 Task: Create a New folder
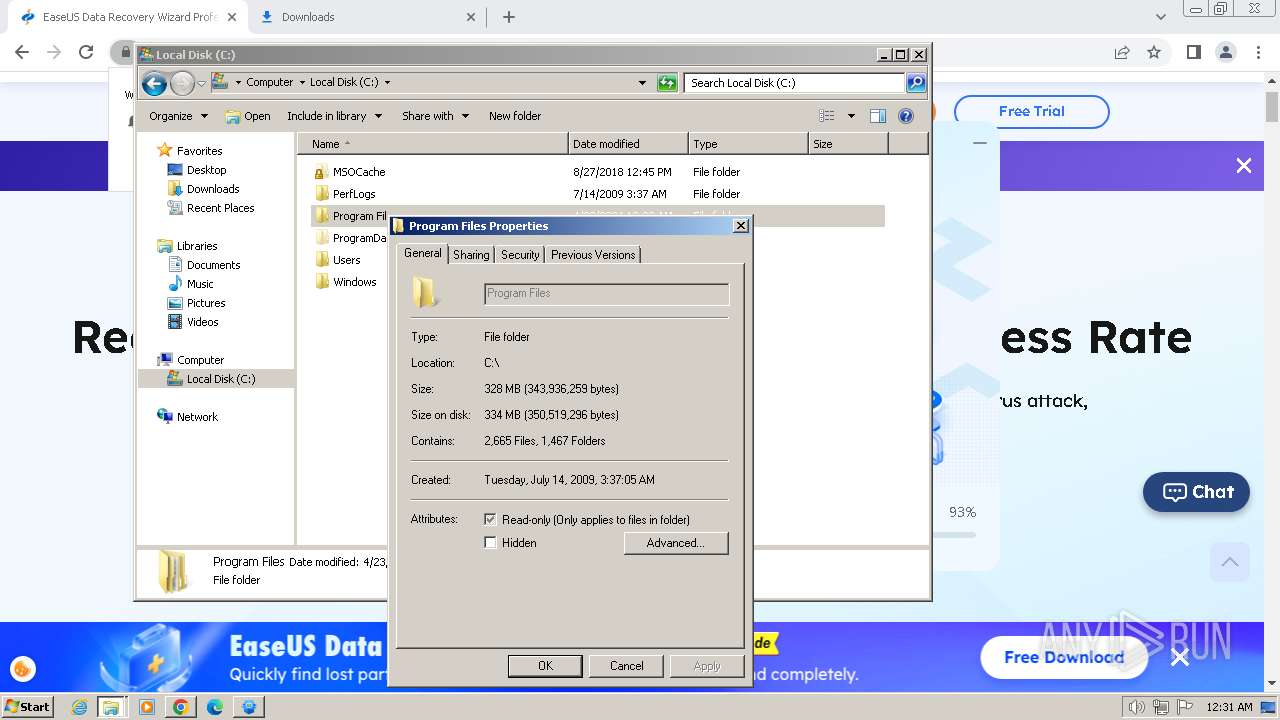(515, 116)
